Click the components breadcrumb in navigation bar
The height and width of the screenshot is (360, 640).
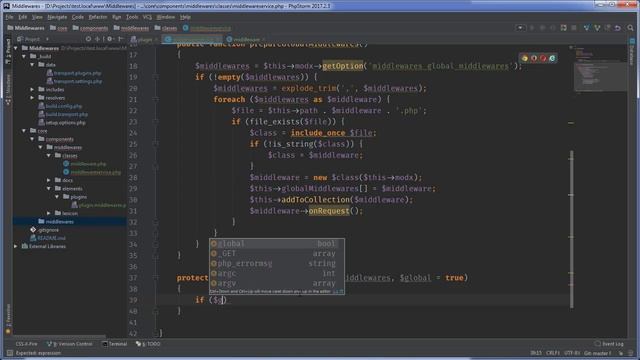tap(90, 28)
